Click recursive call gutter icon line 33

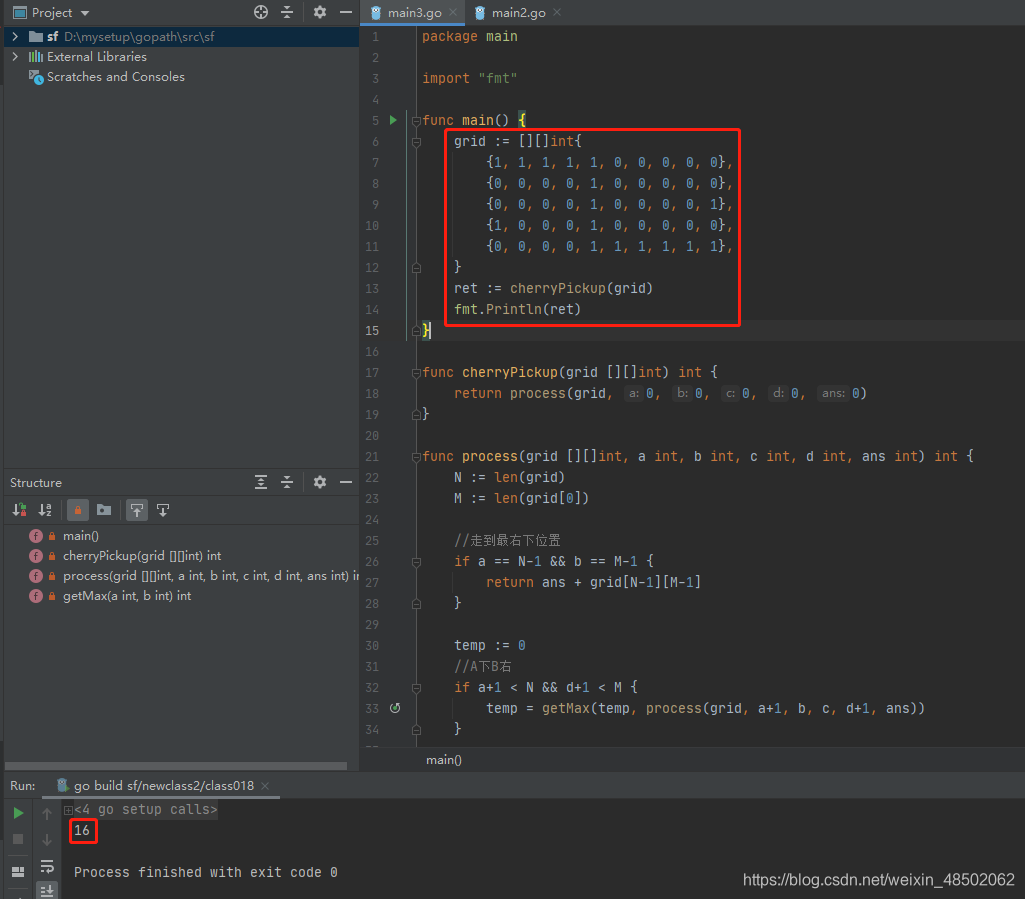click(395, 708)
